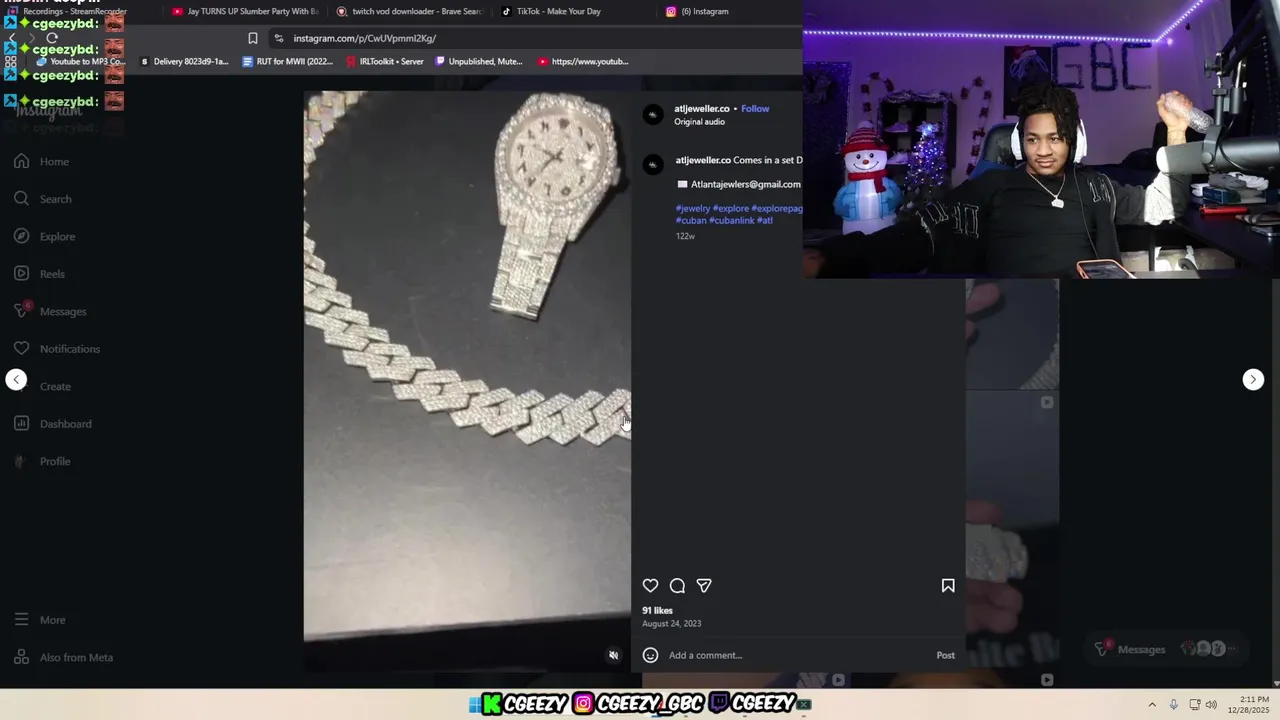This screenshot has height=720, width=1280.
Task: Open the IRLToolkit • Server bookmark
Action: click(x=385, y=61)
